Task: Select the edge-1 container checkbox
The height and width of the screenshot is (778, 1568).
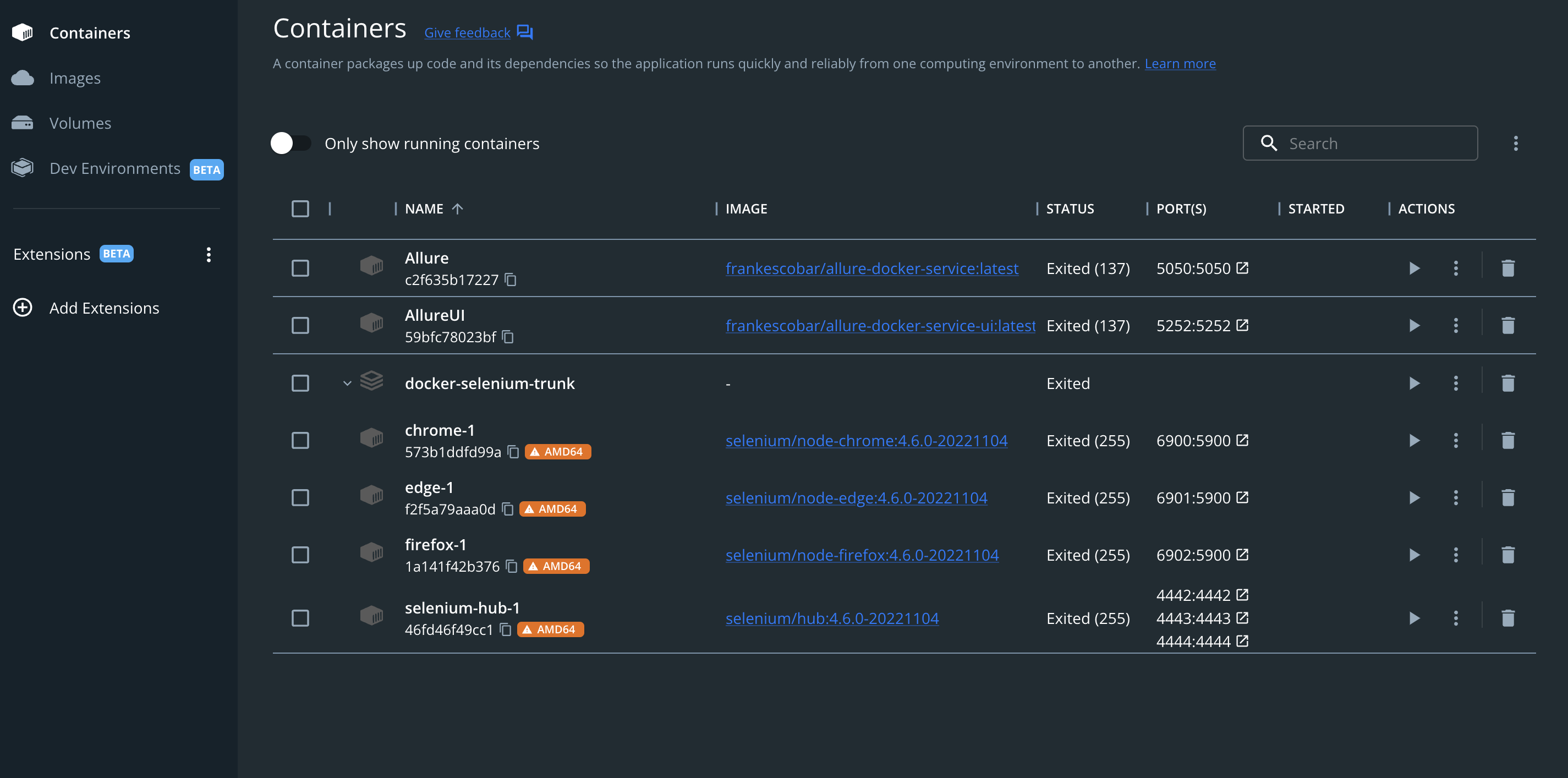Action: click(300, 498)
